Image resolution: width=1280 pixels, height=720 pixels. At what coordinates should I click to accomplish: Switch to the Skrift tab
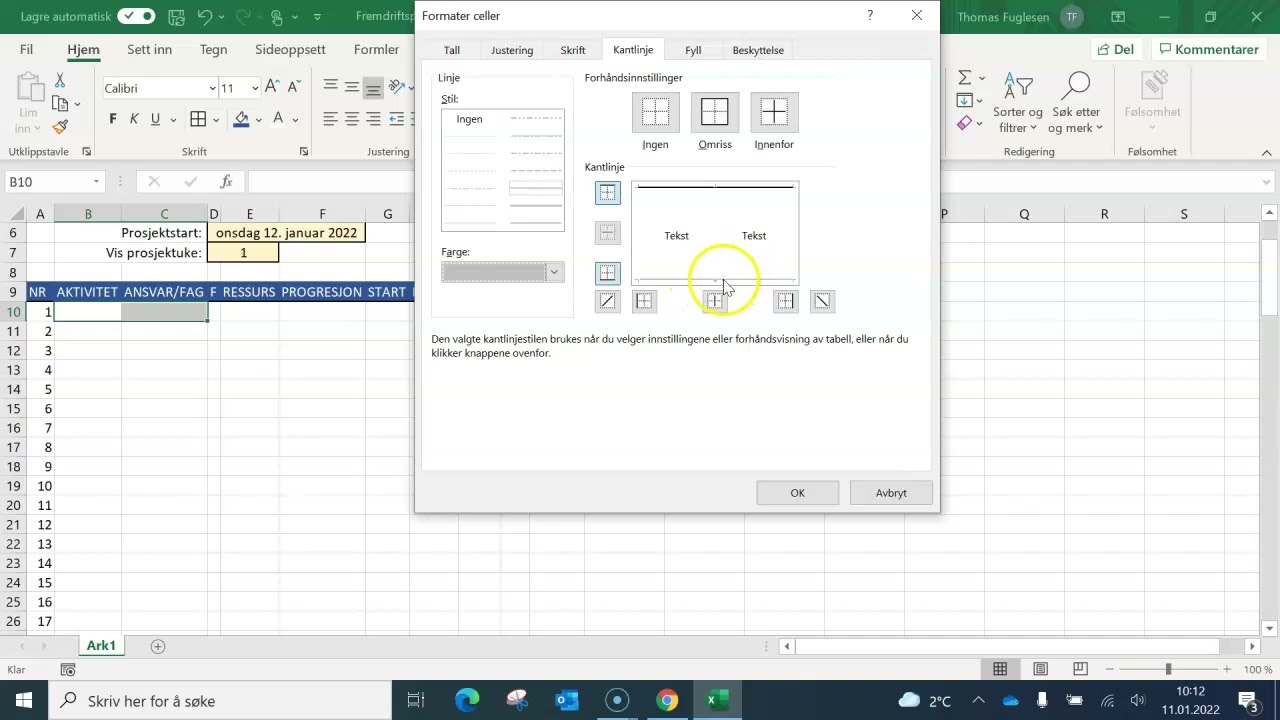point(573,50)
